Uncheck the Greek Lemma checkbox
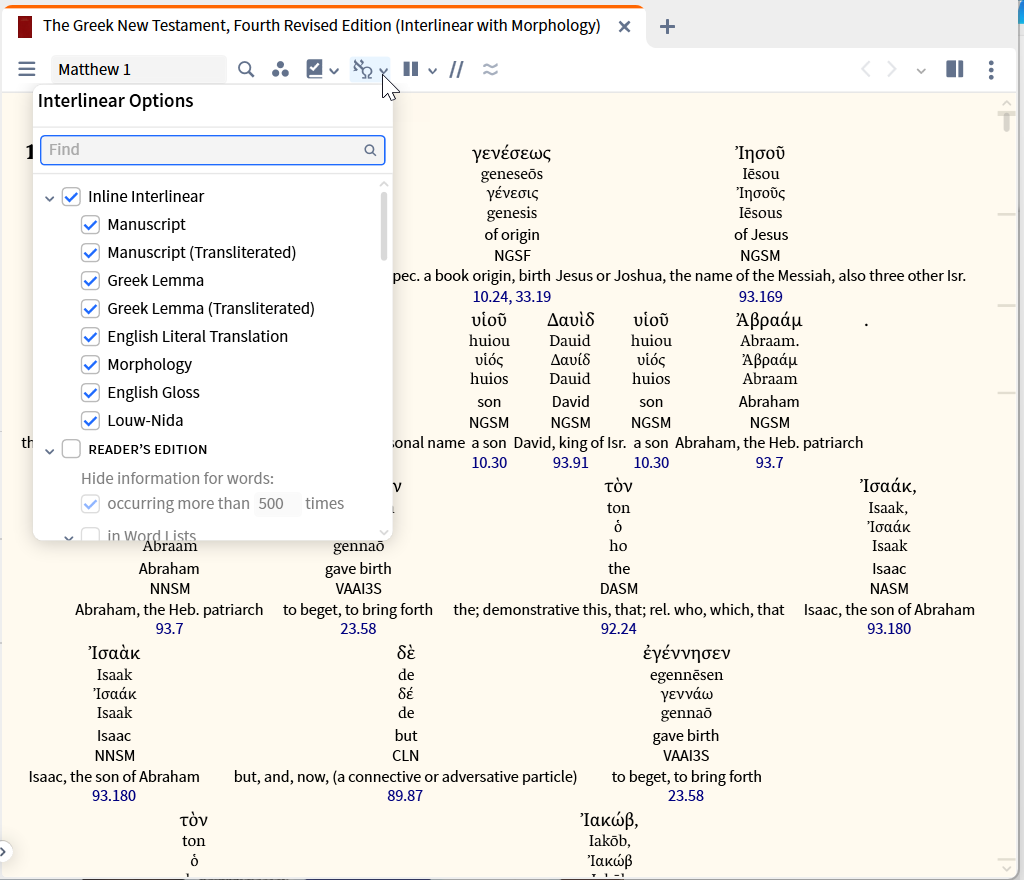 pos(90,281)
